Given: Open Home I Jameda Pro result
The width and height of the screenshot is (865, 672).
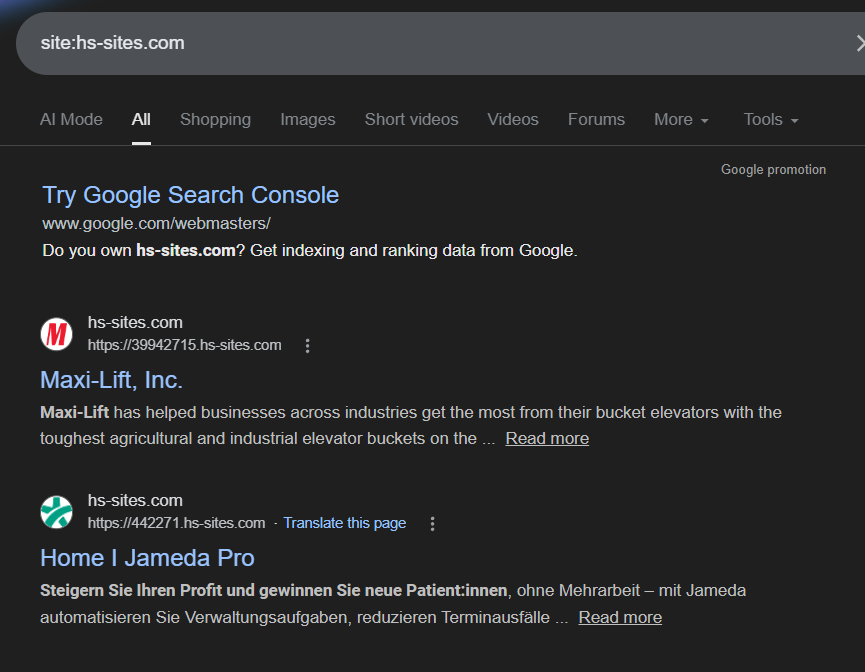Looking at the screenshot, I should click(147, 558).
